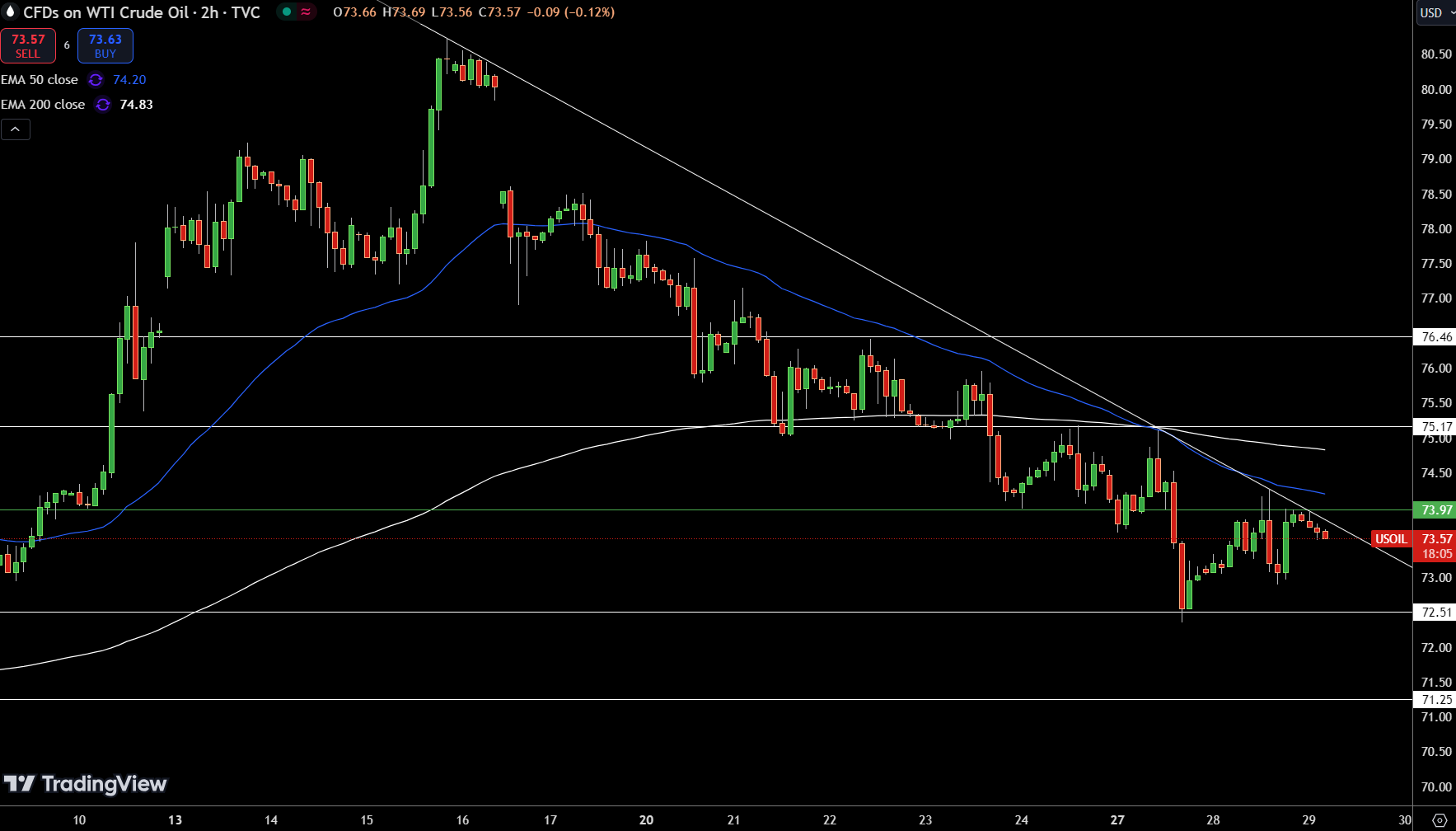Click the spread value 6 between buttons
This screenshot has height=831, width=1456.
(x=67, y=45)
